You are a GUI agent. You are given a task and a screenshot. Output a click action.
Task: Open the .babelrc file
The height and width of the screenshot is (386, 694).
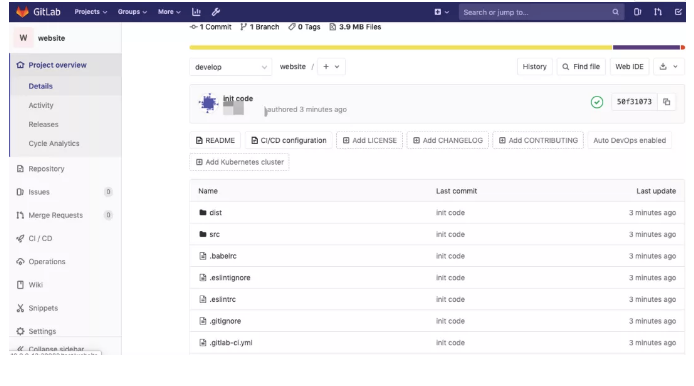click(x=223, y=256)
